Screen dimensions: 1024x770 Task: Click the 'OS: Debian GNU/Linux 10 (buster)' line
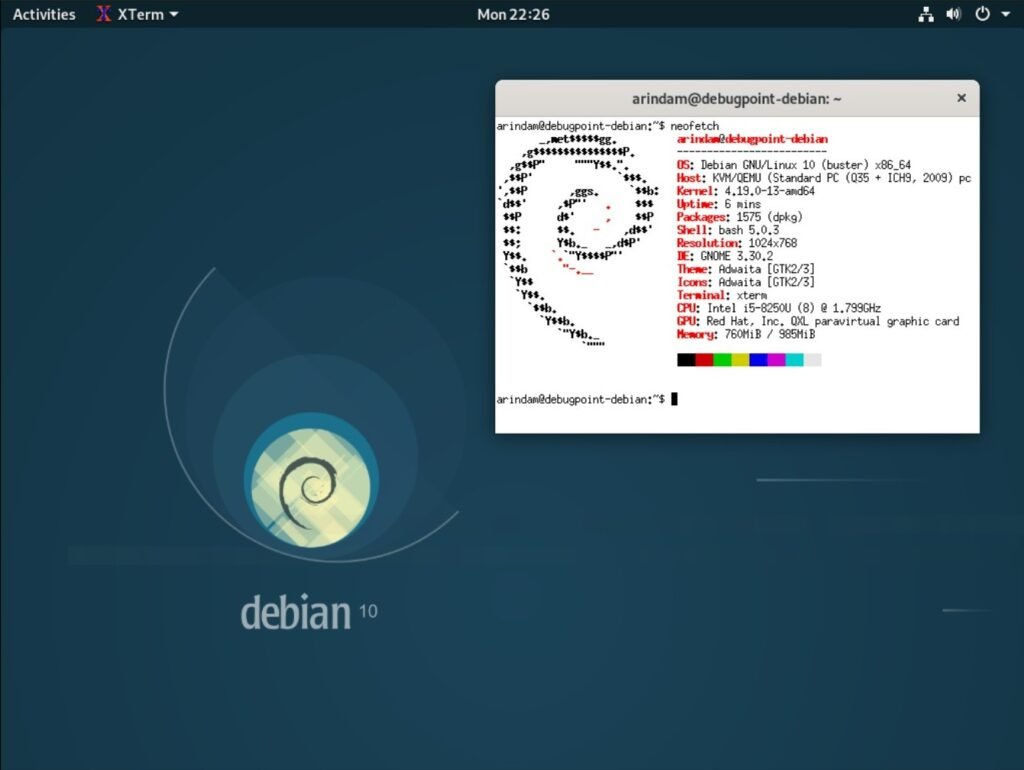point(793,165)
